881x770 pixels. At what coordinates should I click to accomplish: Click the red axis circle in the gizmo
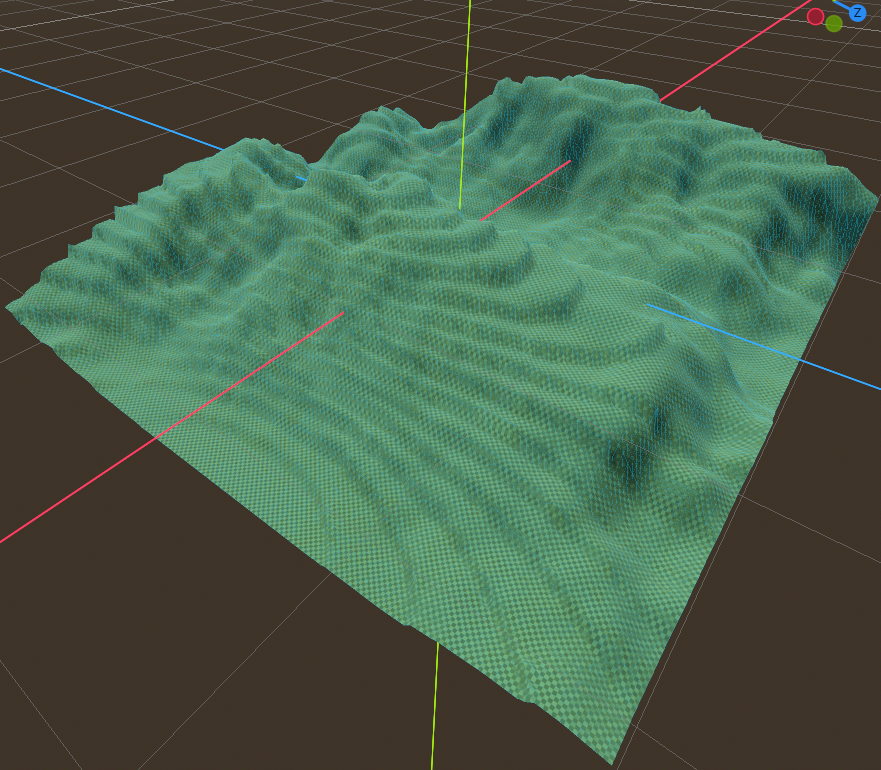(x=815, y=16)
